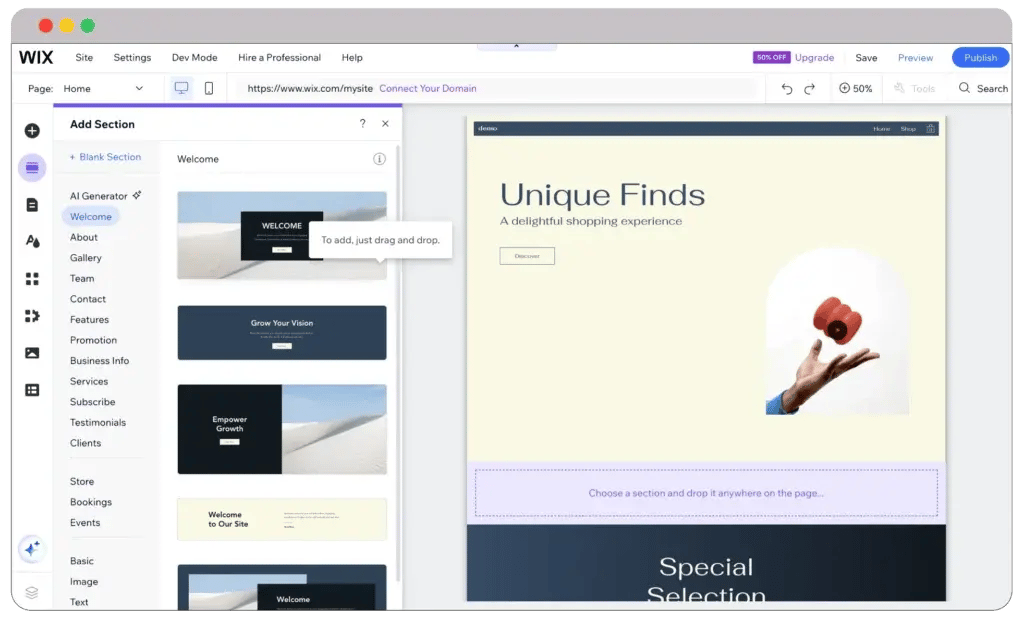Open the 50% zoom control
The width and height of the screenshot is (1024, 621).
click(x=855, y=89)
